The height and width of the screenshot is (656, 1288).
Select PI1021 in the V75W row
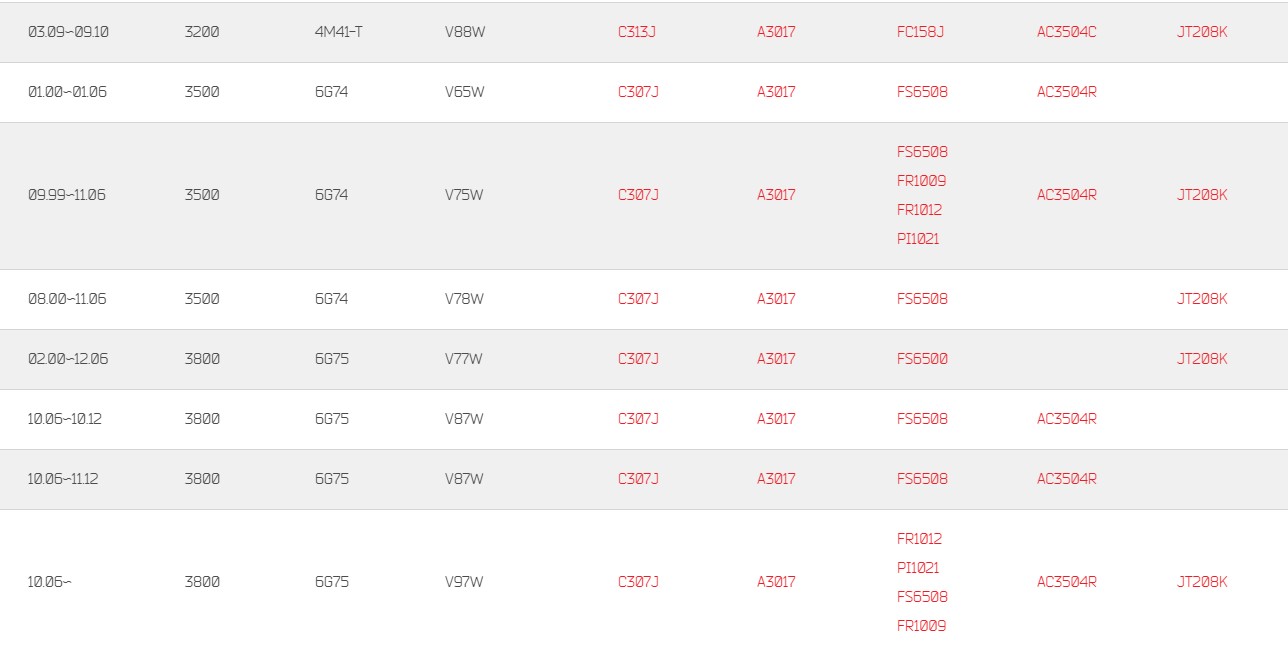click(x=918, y=239)
